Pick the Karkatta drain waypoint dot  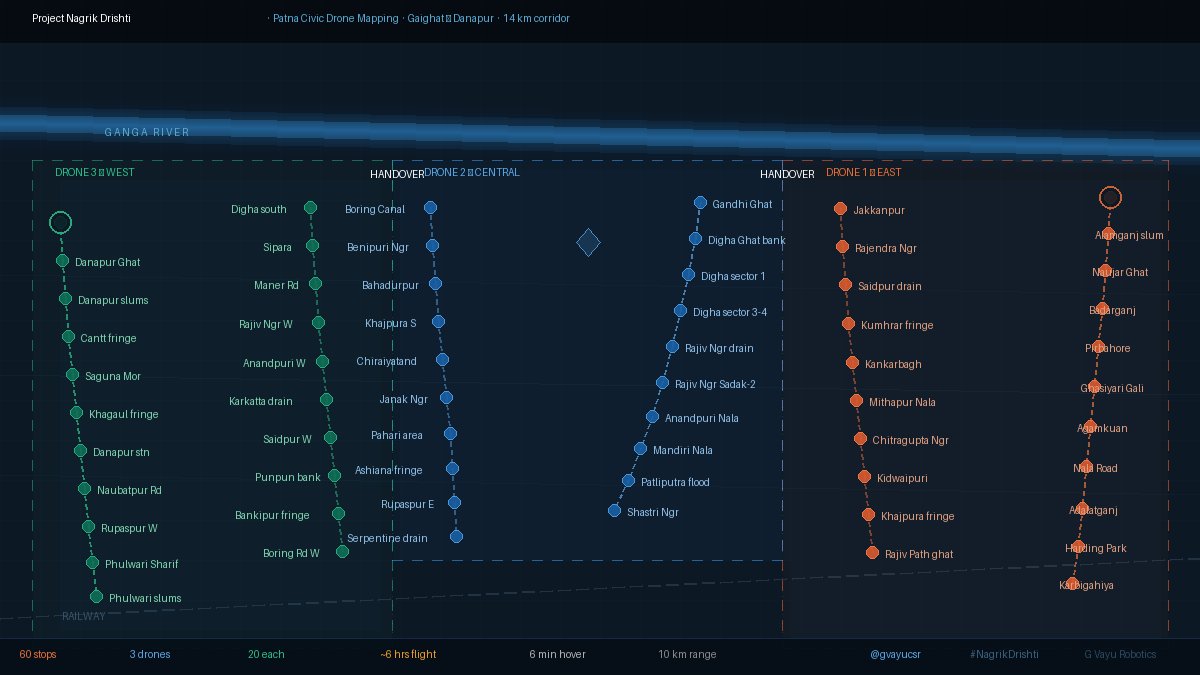click(326, 400)
